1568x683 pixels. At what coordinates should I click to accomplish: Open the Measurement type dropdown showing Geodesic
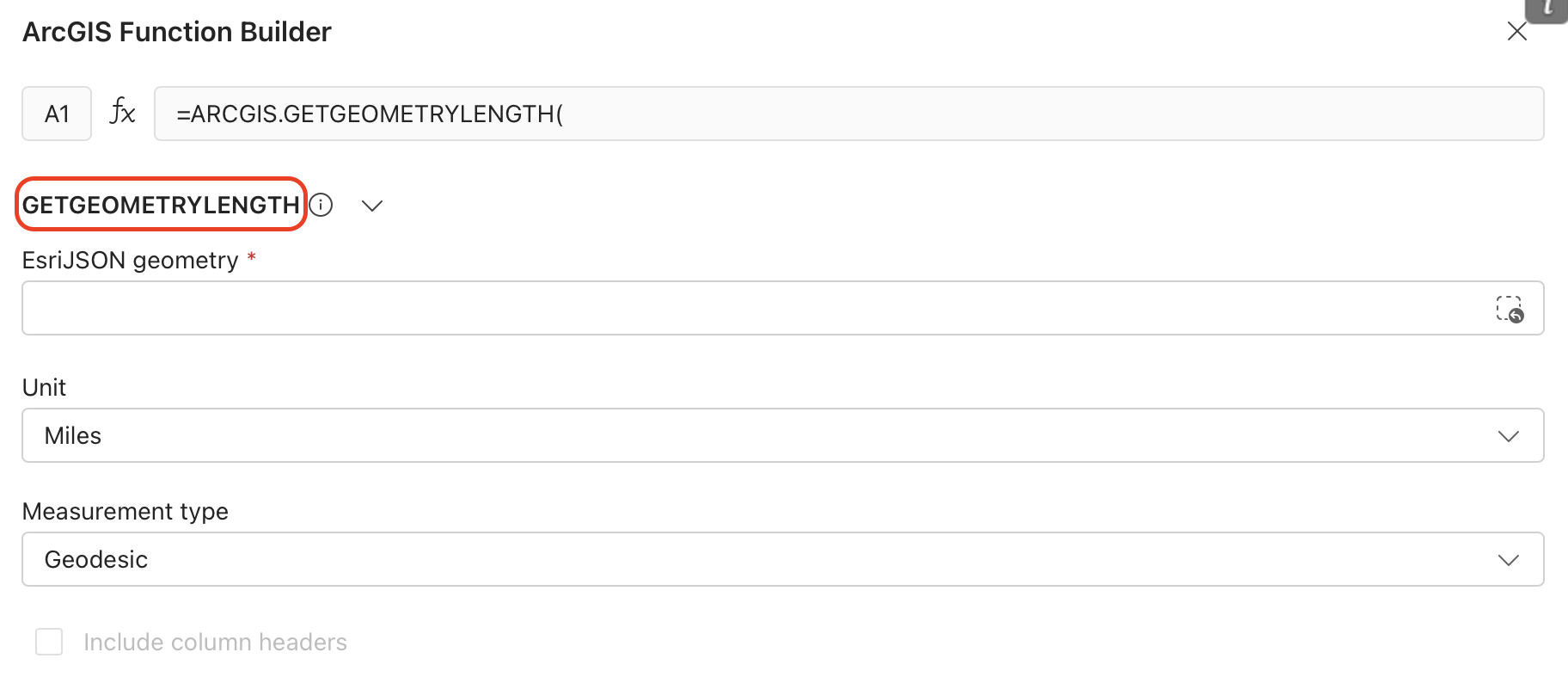pyautogui.click(x=782, y=559)
